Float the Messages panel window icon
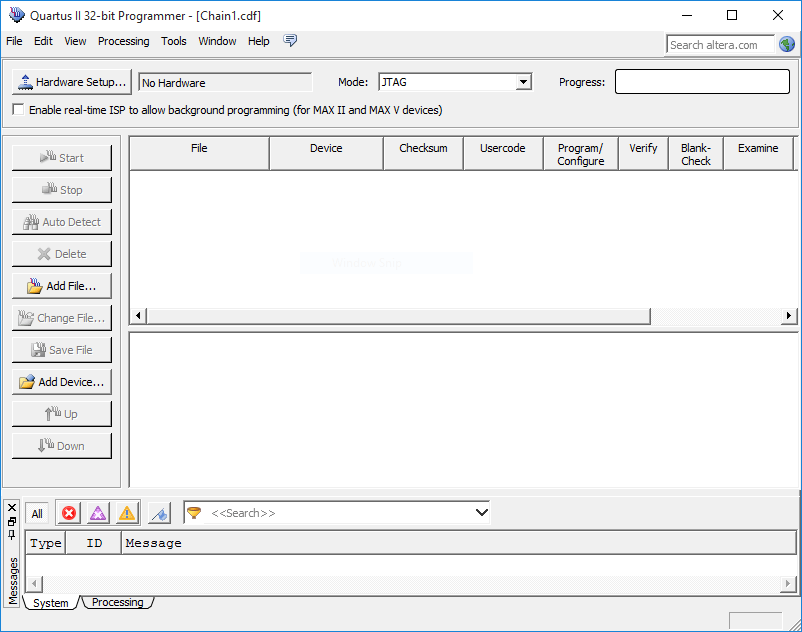 (12, 522)
